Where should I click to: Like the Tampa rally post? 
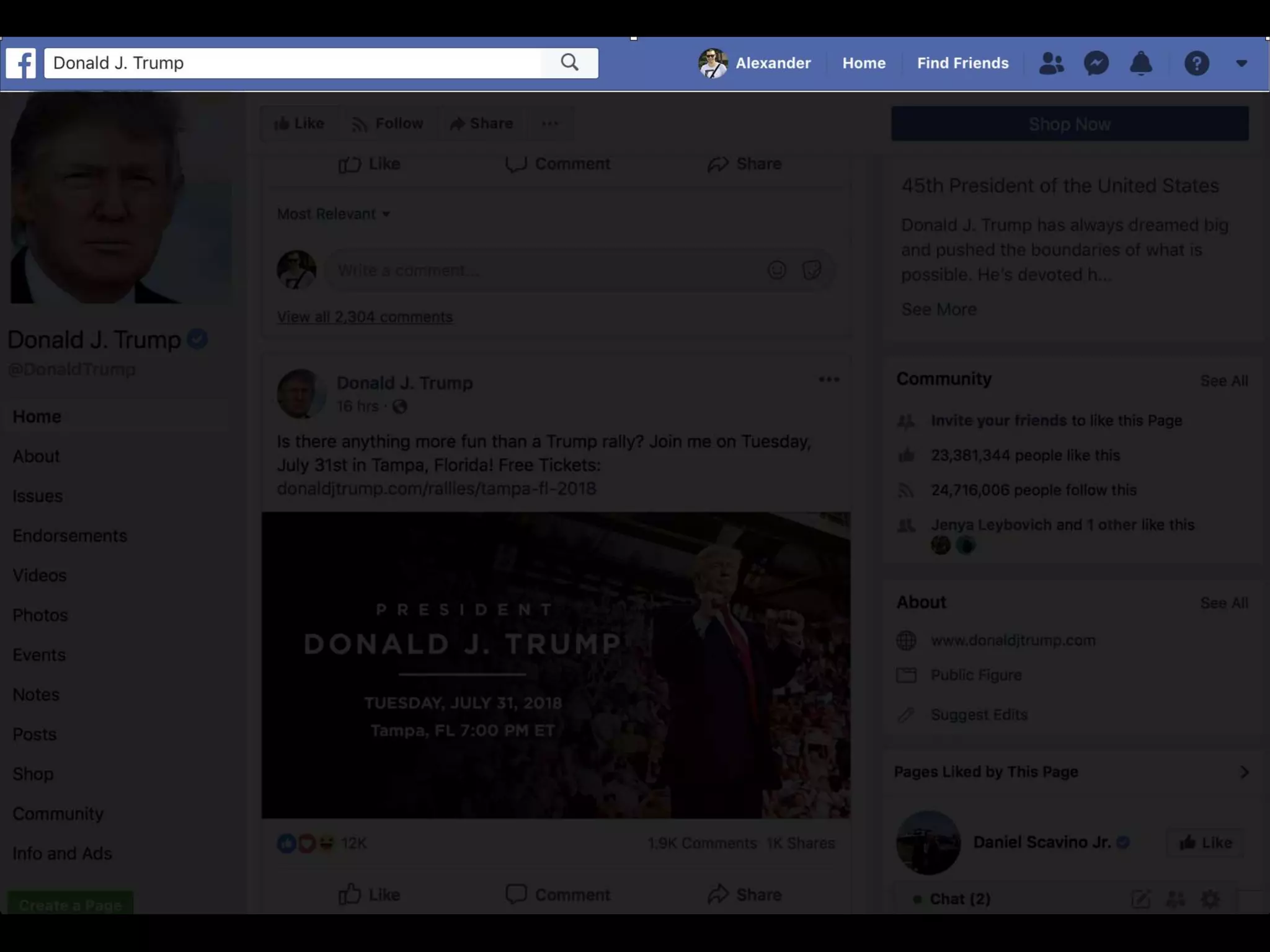pyautogui.click(x=370, y=894)
